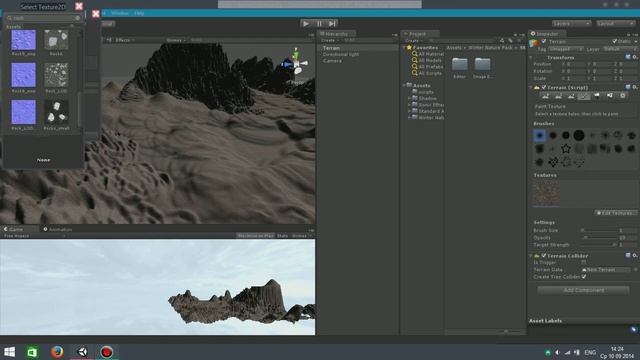This screenshot has height=360, width=640.
Task: Start Play mode with the play button
Action: click(x=306, y=24)
